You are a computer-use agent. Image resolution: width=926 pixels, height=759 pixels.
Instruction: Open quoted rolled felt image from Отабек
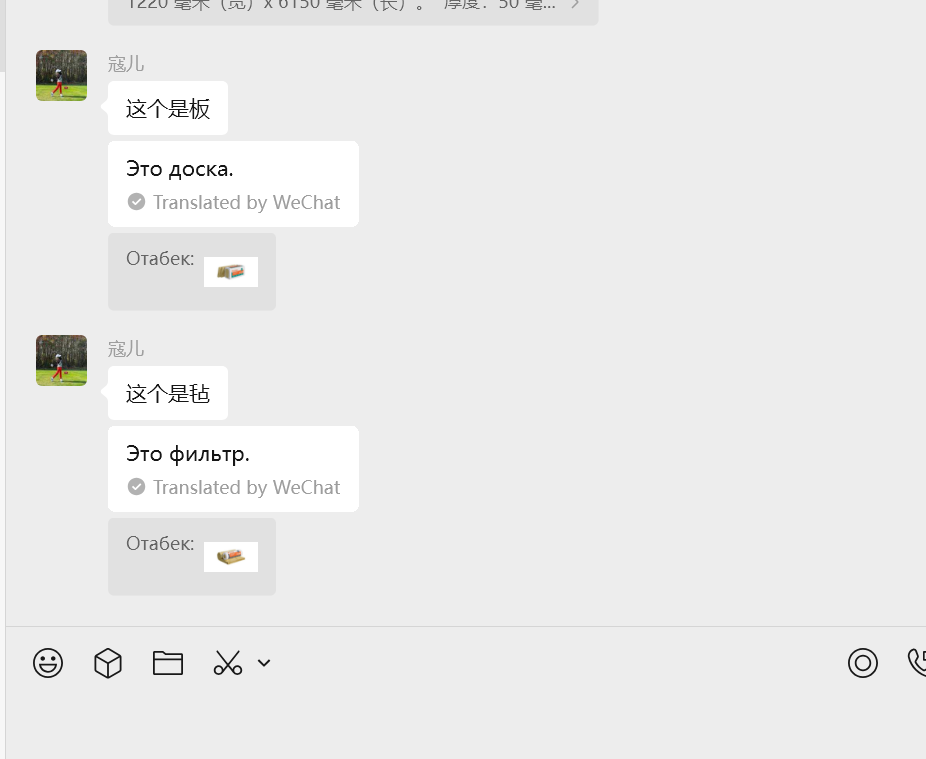click(x=231, y=557)
